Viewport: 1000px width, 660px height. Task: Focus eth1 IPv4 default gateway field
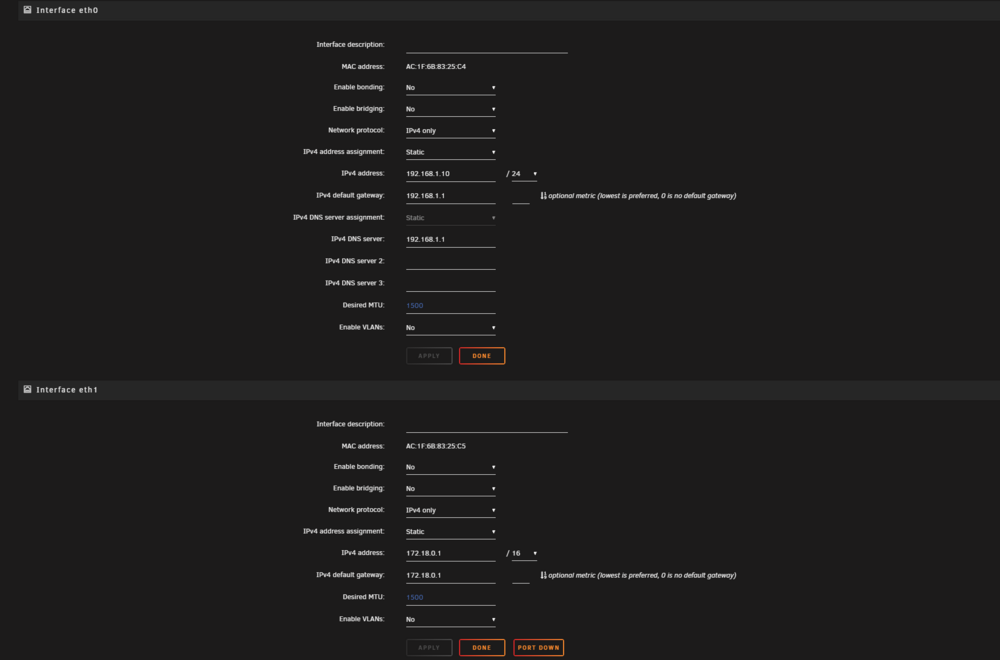tap(450, 576)
